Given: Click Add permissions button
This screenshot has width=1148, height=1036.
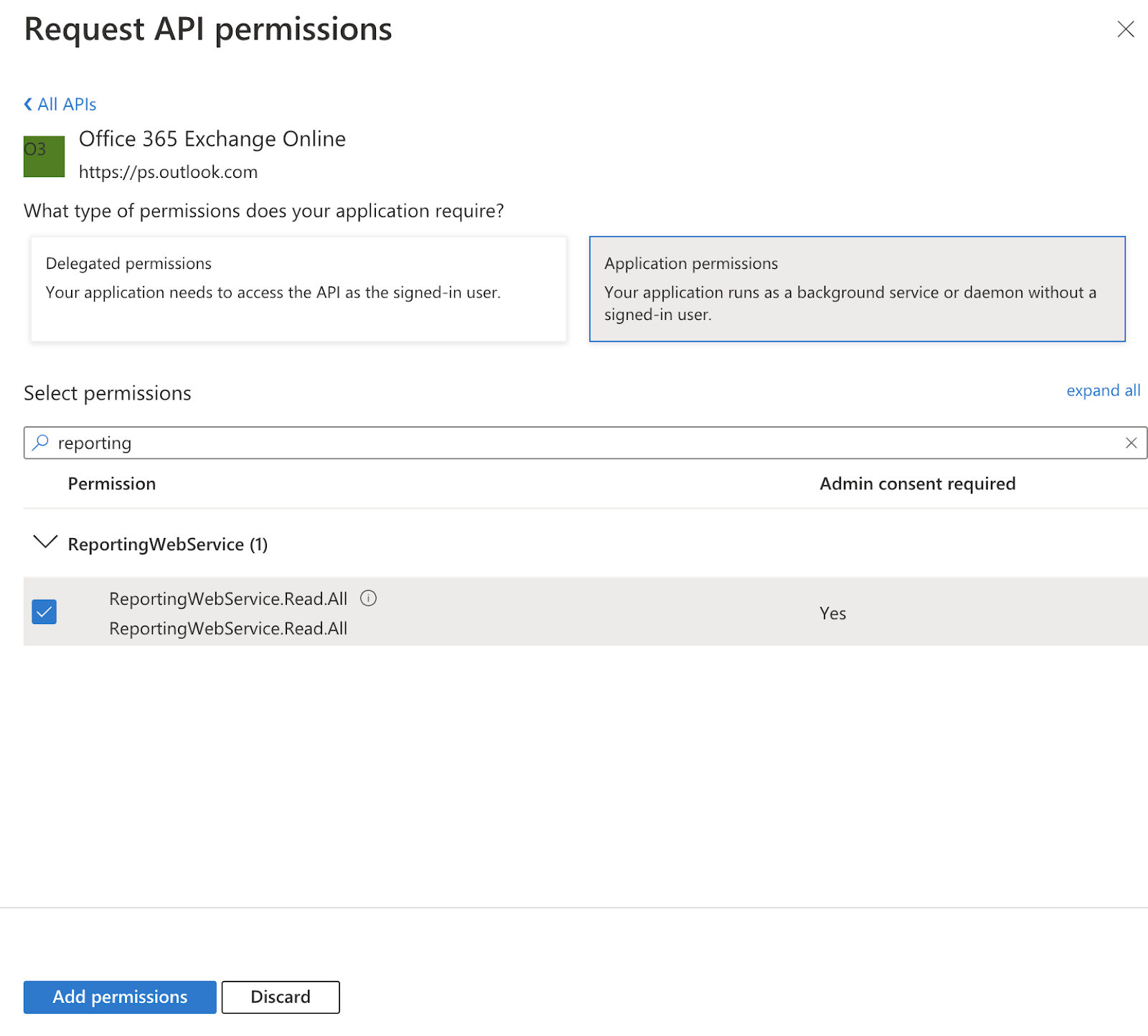Looking at the screenshot, I should pyautogui.click(x=120, y=997).
